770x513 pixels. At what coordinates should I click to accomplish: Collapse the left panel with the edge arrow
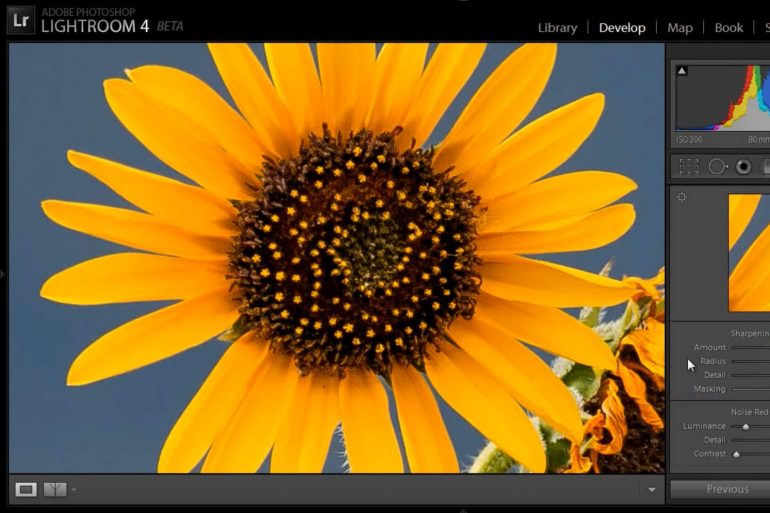click(x=2, y=274)
